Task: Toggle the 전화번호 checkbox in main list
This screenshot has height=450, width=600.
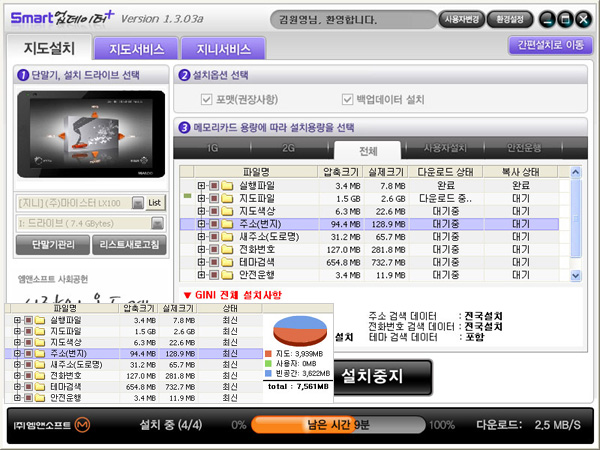Action: pyautogui.click(x=214, y=249)
